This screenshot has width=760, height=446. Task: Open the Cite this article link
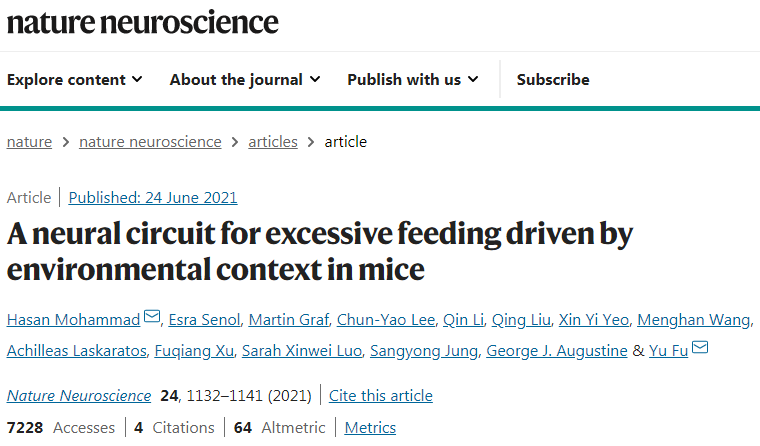(381, 396)
